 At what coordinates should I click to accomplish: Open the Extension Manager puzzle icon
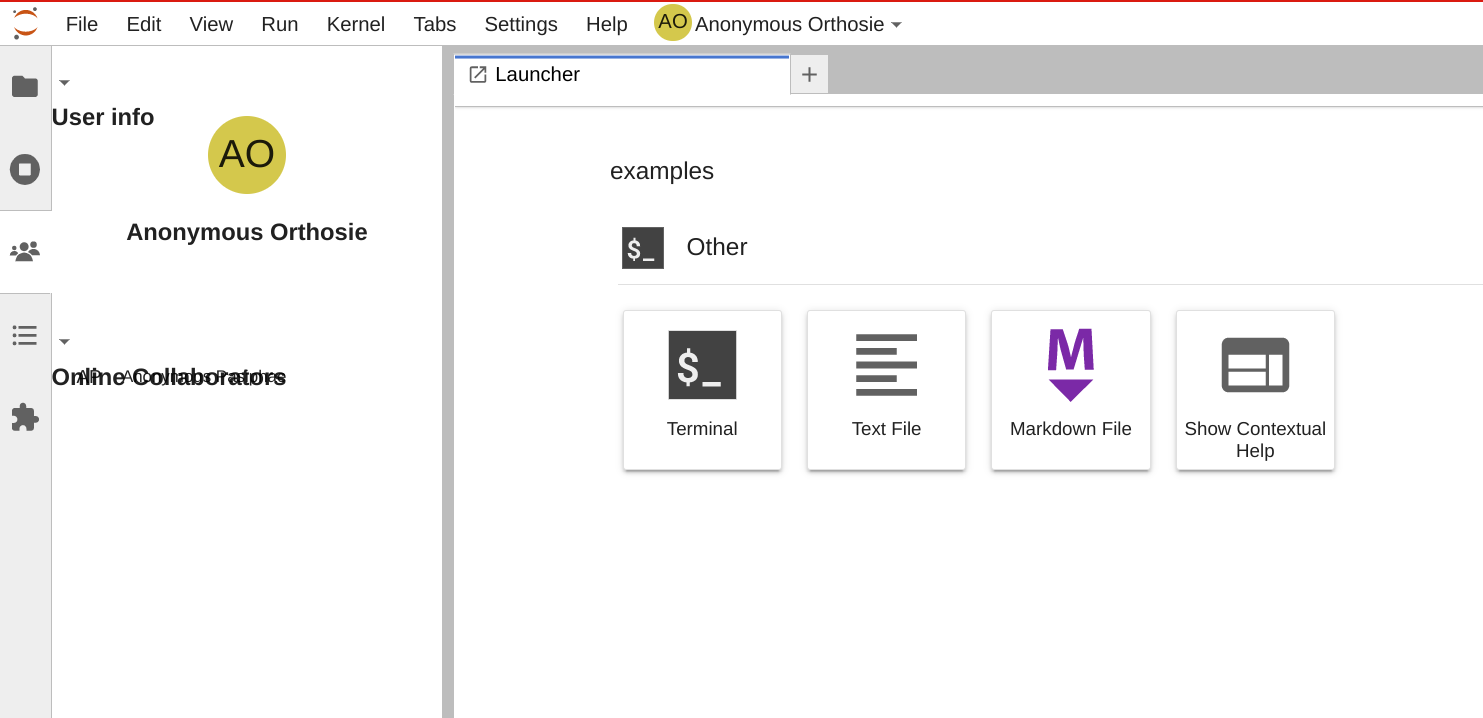tap(25, 417)
